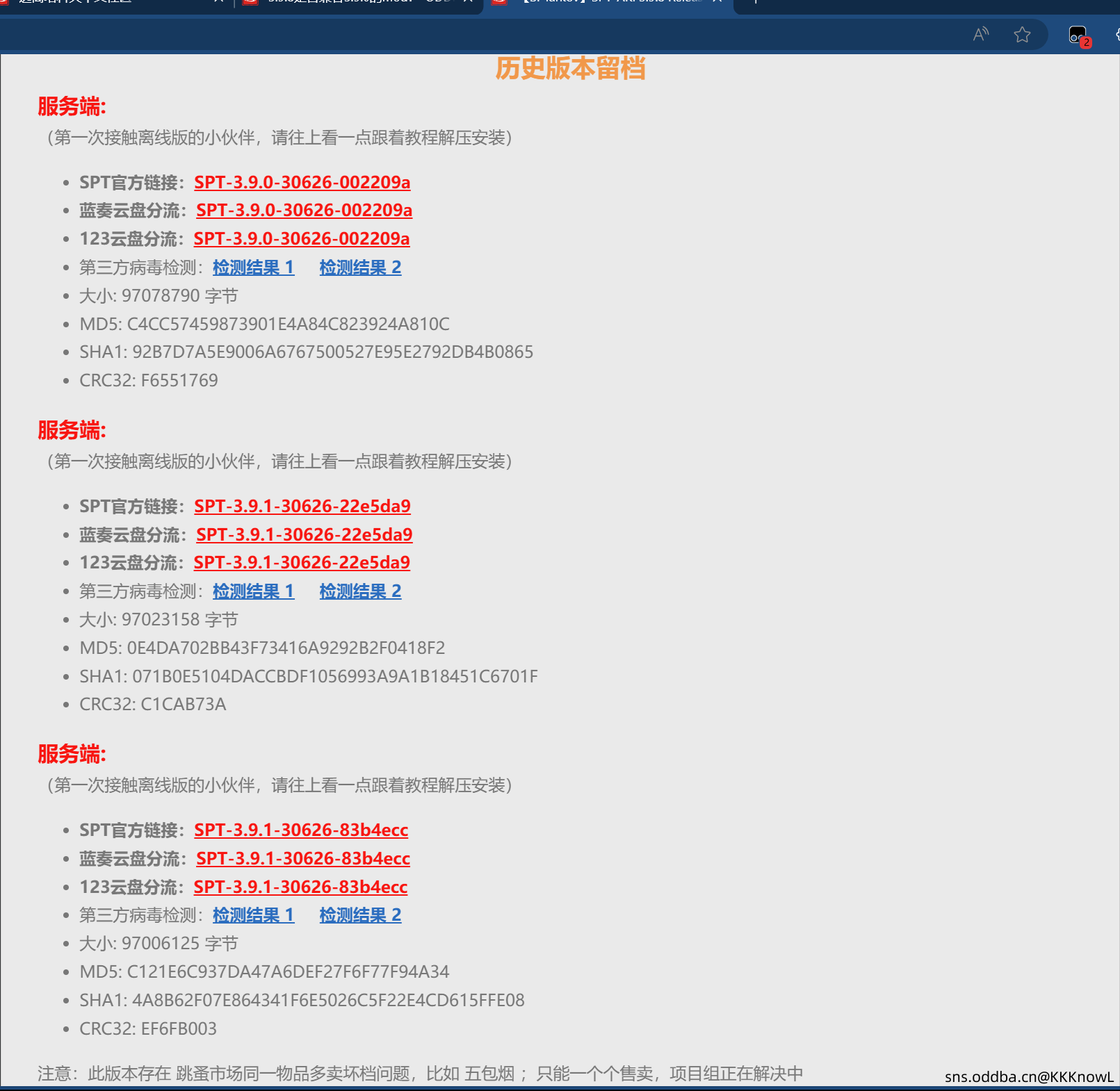This screenshot has width=1120, height=1091.
Task: Open 检测结果 1 under version 3.9.1-22e5da9
Action: tap(253, 591)
